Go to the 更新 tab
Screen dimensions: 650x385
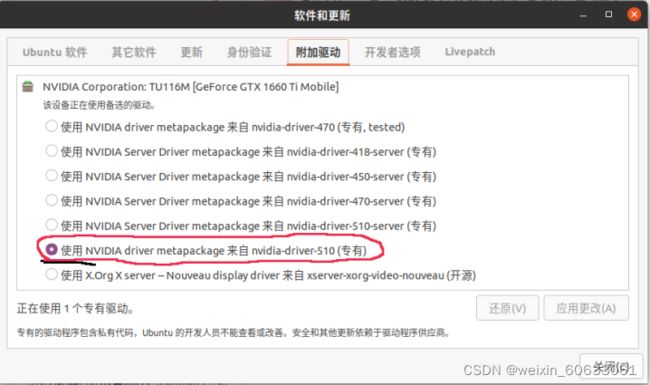coord(192,52)
